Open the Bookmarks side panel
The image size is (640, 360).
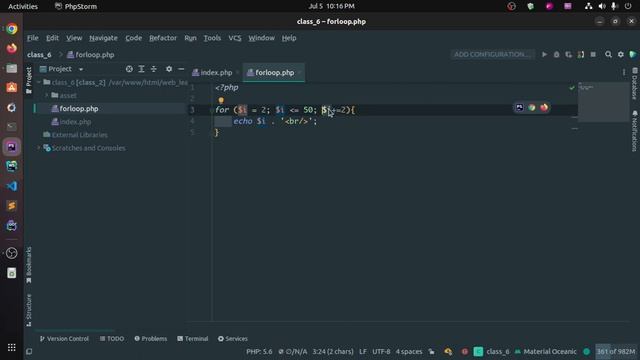pyautogui.click(x=29, y=265)
